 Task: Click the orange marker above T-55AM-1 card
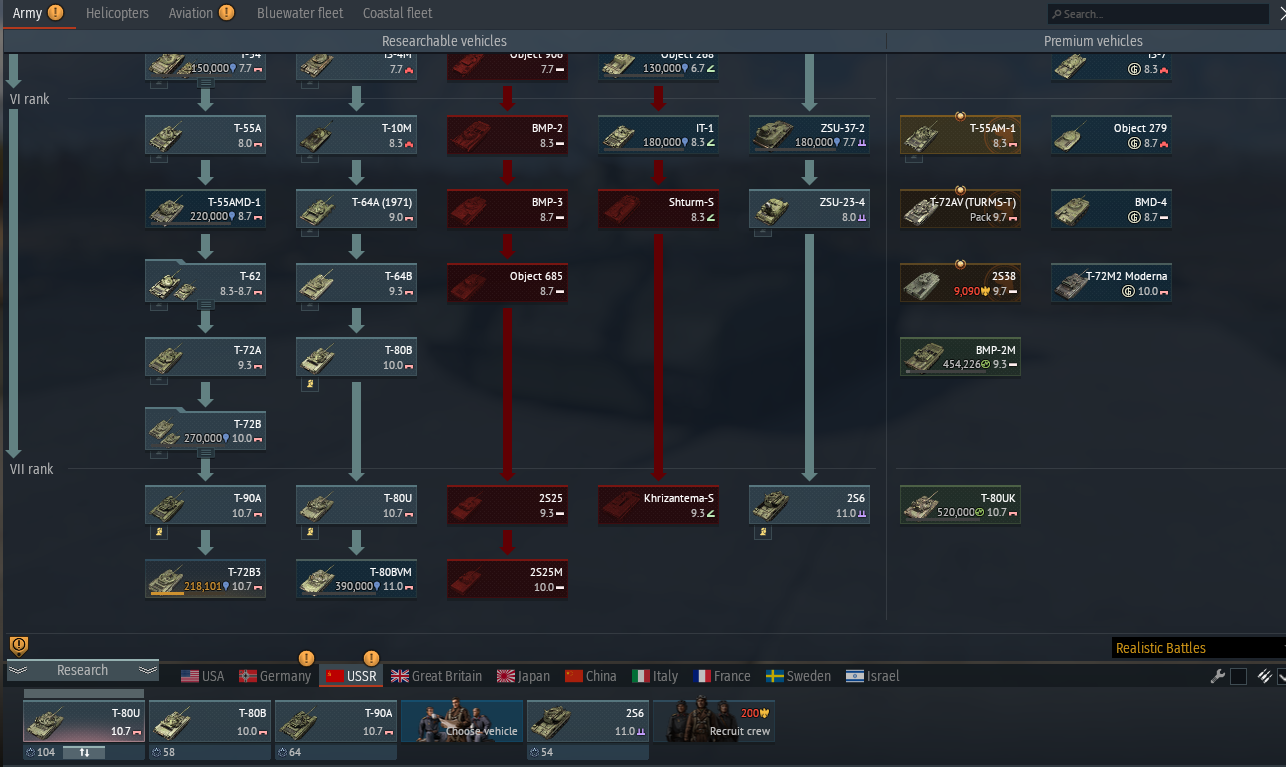[x=960, y=115]
